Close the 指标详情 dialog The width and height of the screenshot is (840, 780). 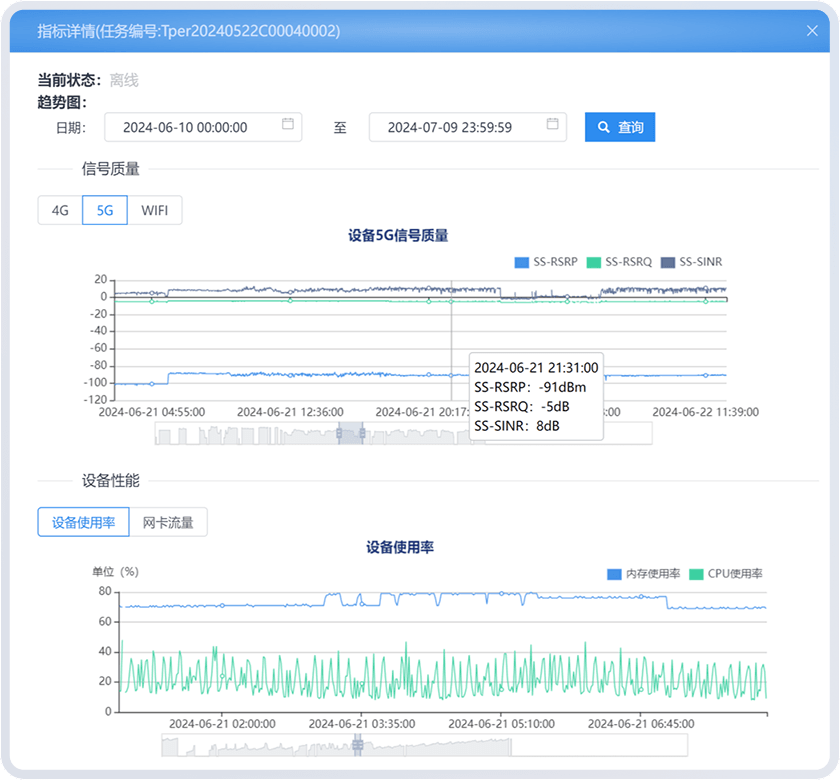[812, 31]
